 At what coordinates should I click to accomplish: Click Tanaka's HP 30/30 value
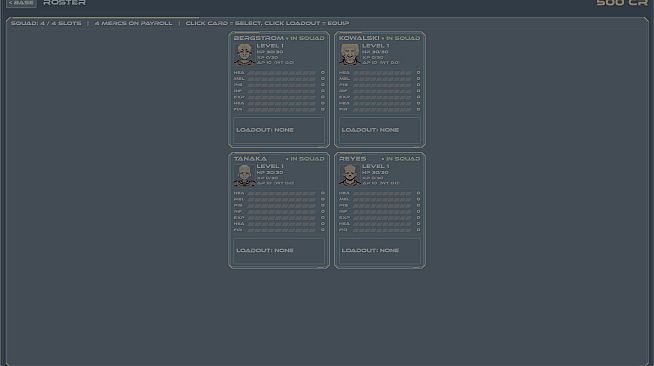pos(270,173)
